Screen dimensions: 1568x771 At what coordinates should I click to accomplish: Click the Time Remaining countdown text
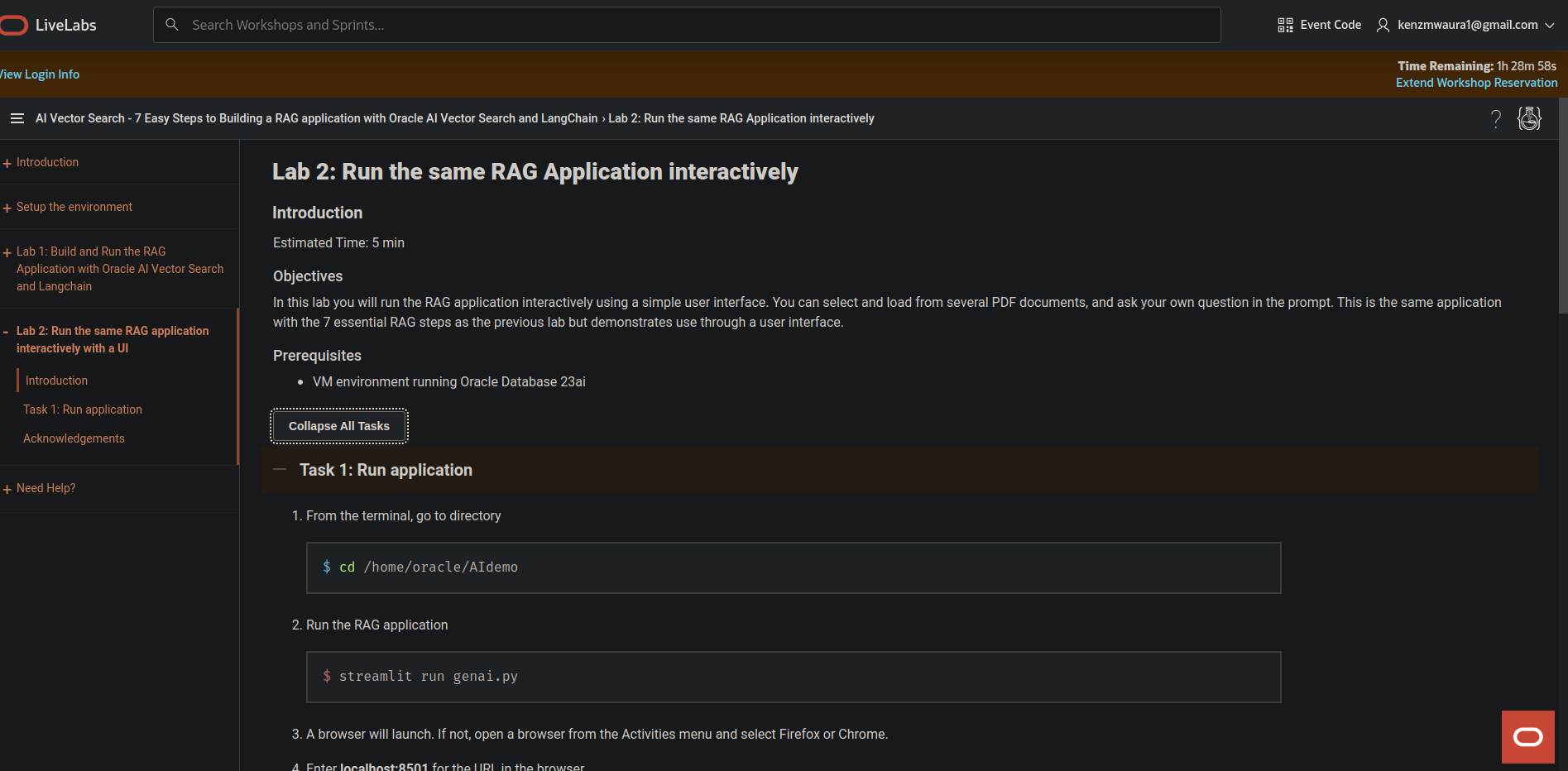tap(1477, 66)
